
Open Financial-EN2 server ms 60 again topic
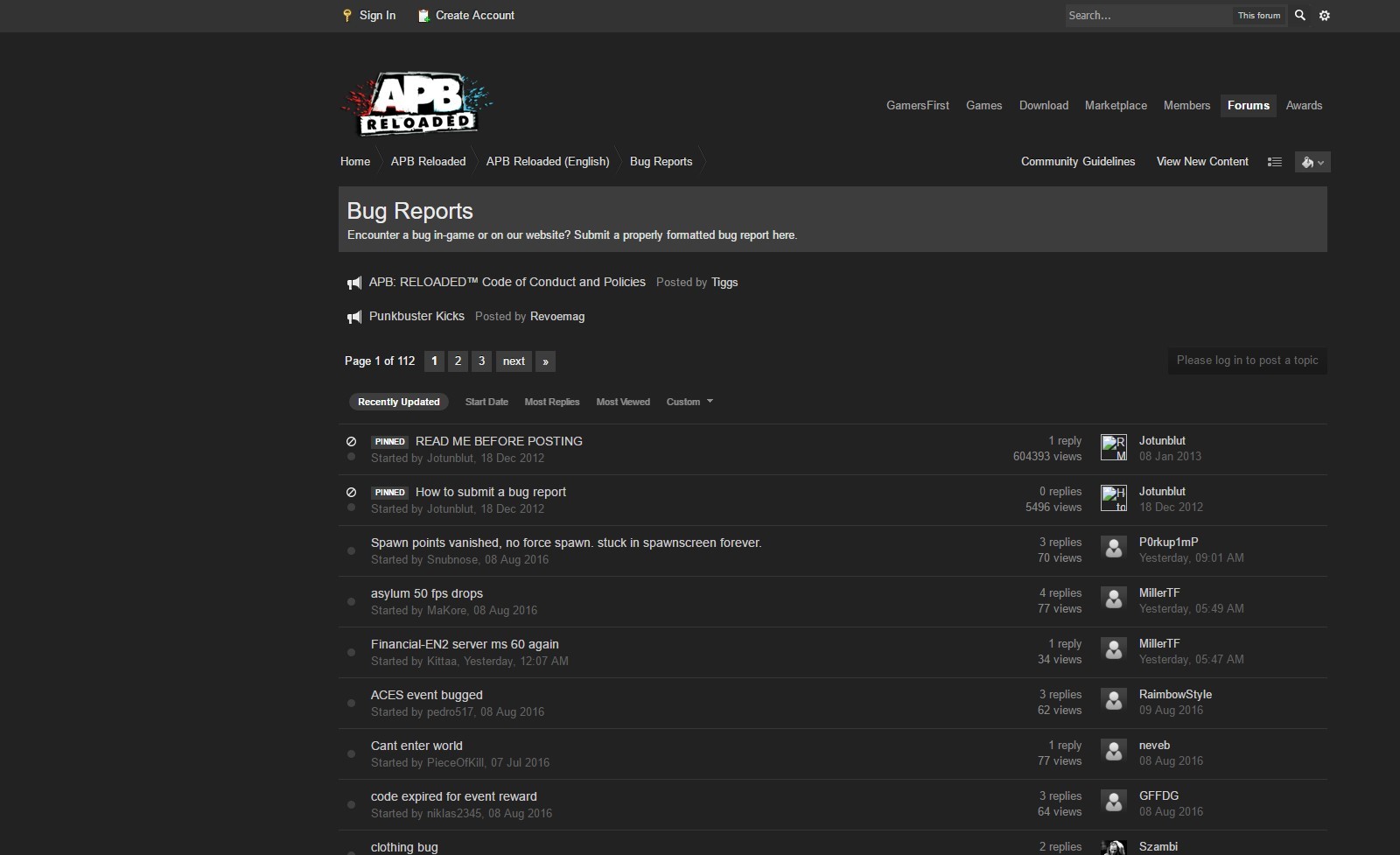point(465,644)
